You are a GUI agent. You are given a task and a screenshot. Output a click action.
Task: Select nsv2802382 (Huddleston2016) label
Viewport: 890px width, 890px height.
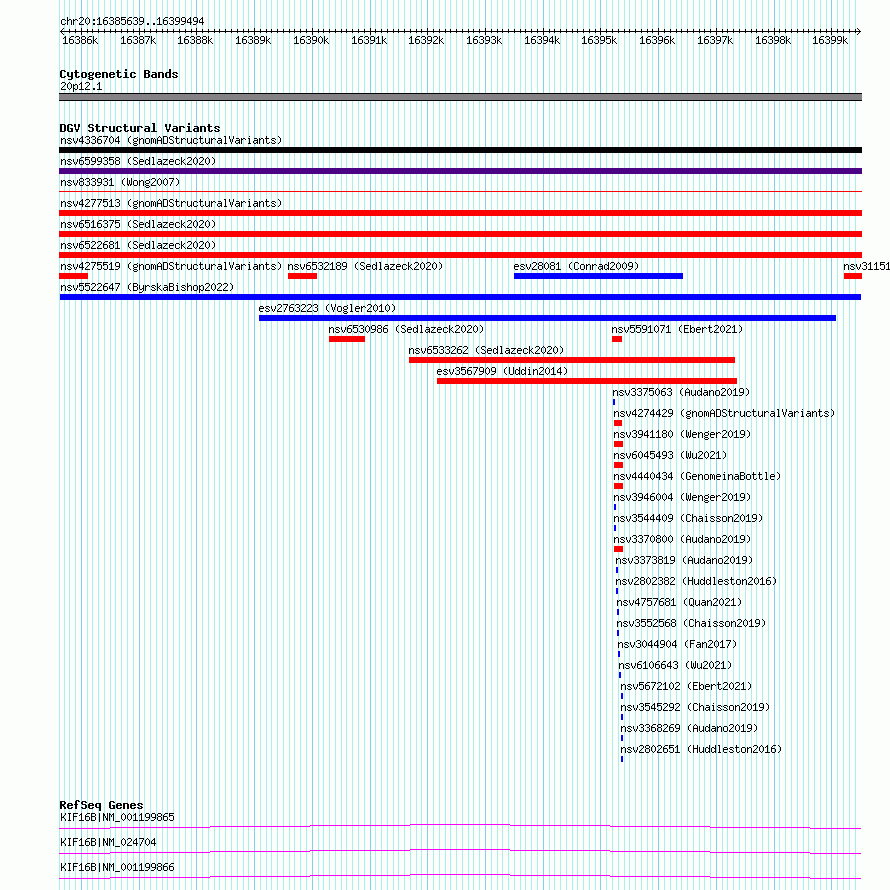[x=696, y=581]
